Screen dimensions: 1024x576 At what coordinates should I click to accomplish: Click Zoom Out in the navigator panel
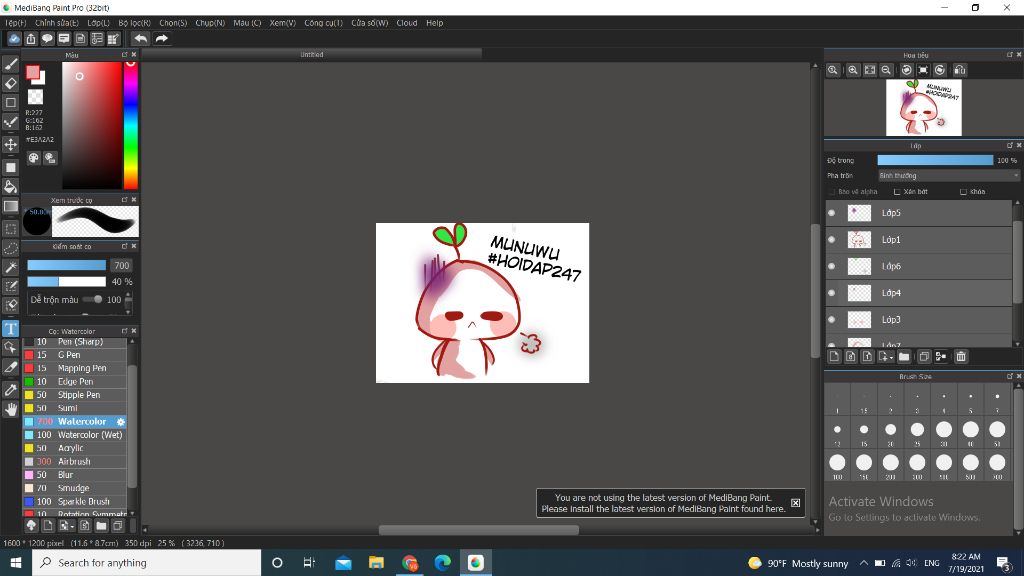(x=886, y=70)
